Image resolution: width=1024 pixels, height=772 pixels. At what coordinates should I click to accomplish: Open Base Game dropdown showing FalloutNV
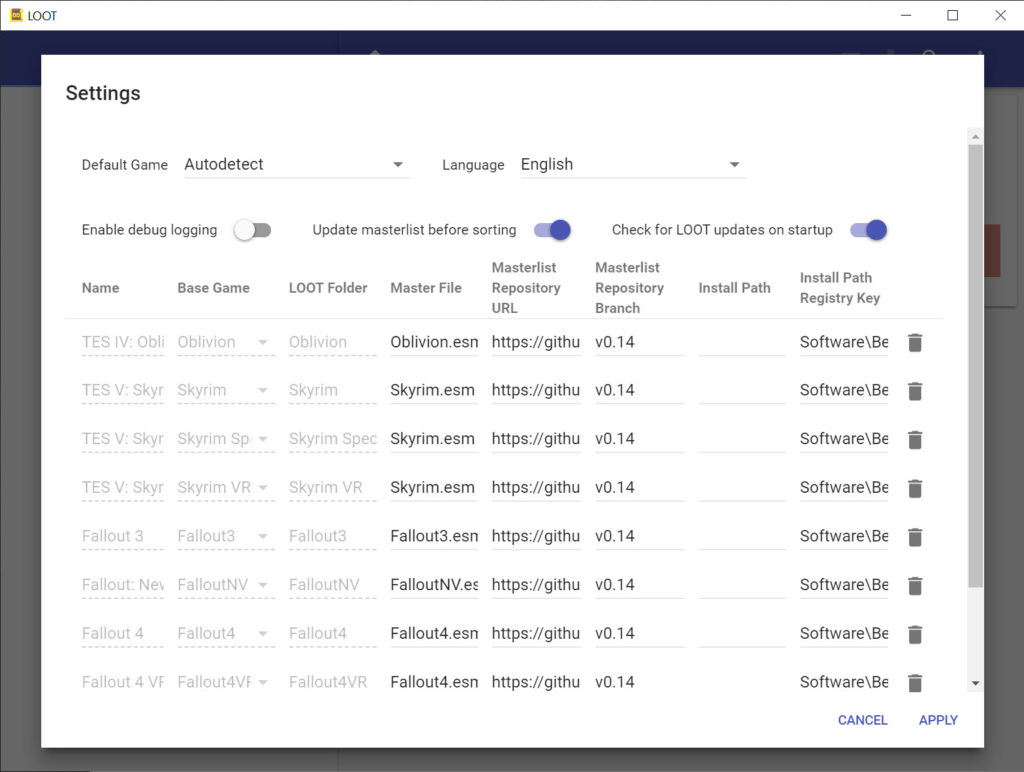point(225,585)
